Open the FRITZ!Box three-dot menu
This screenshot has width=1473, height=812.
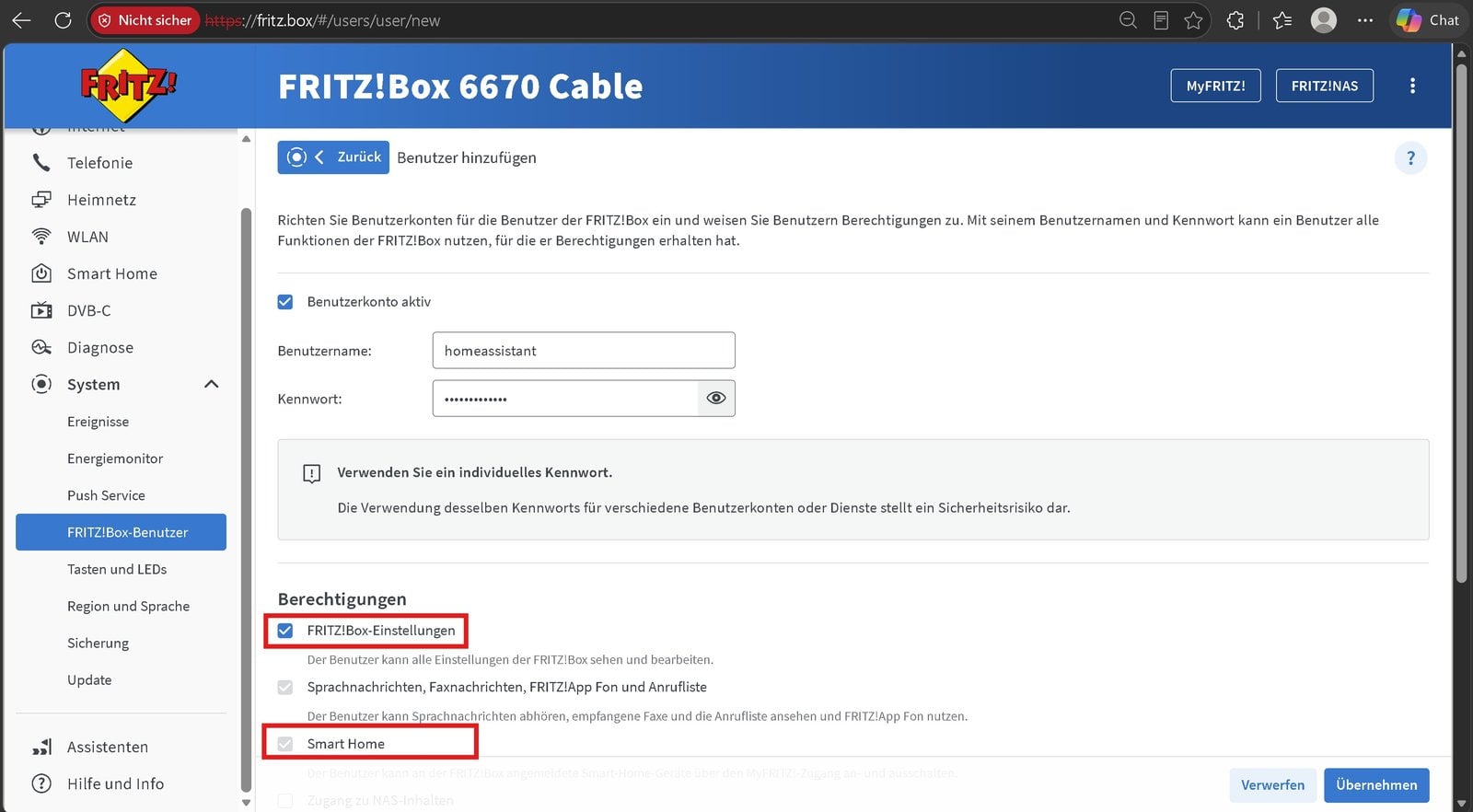coord(1412,86)
